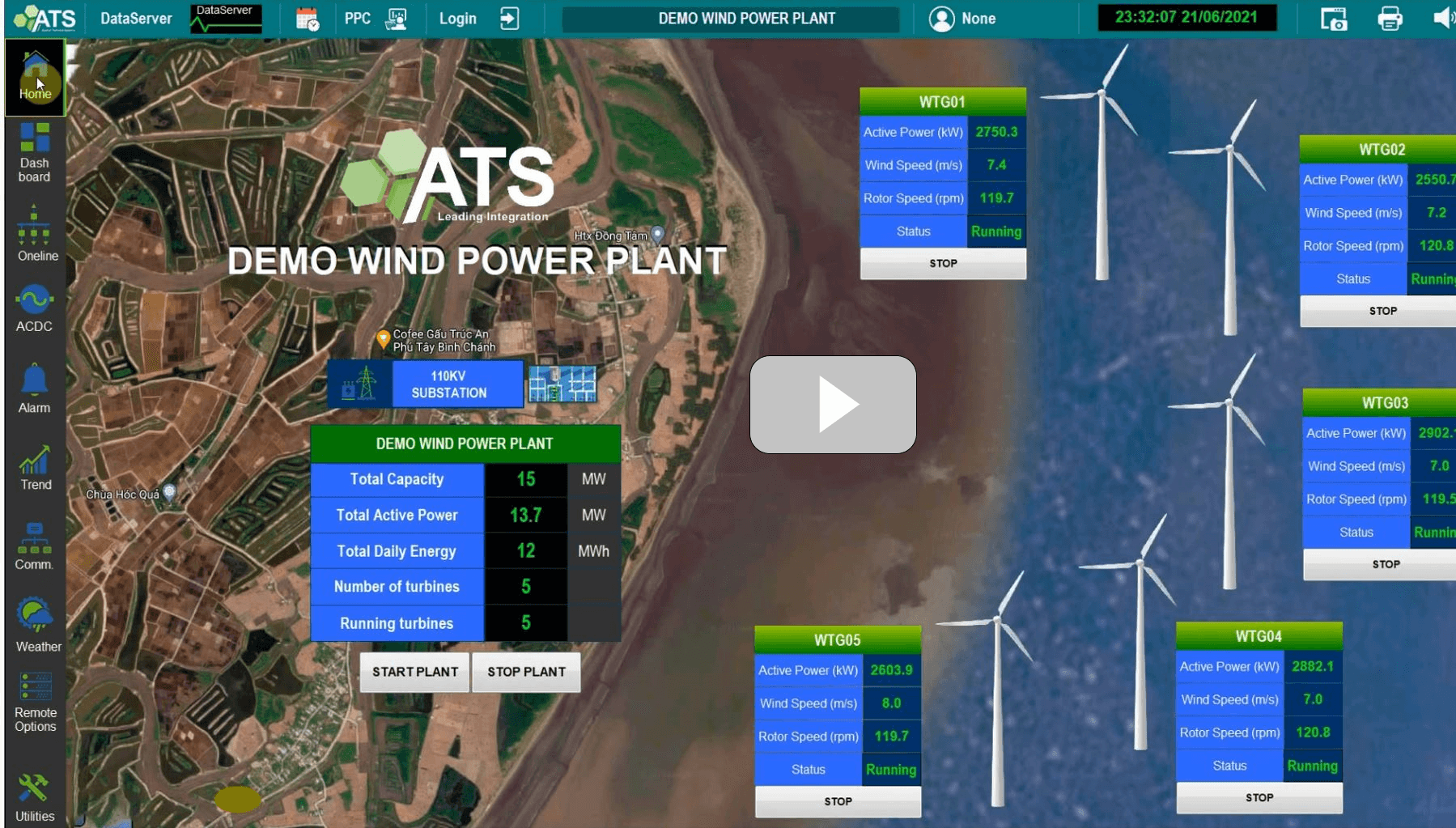This screenshot has width=1456, height=828.
Task: Play the video with center play button
Action: tap(833, 405)
